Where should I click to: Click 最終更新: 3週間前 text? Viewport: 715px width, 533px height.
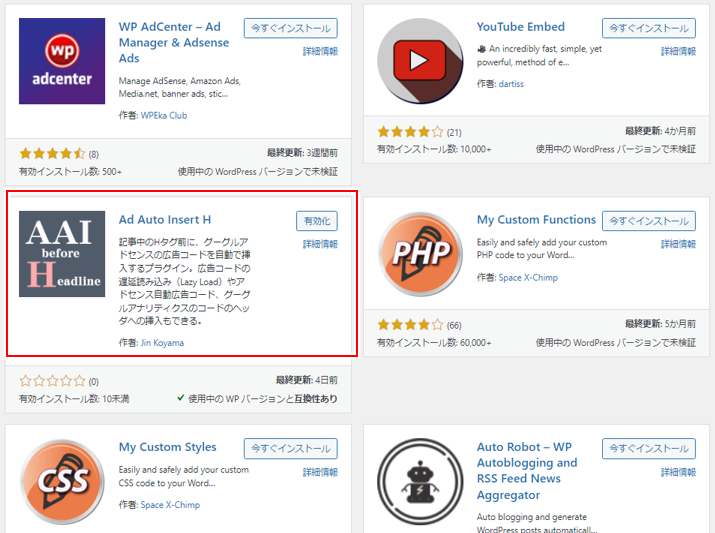click(x=302, y=153)
